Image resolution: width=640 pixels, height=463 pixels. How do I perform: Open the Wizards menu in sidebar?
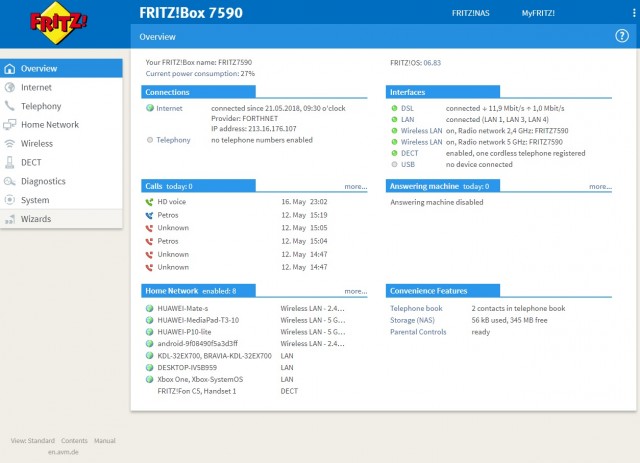61,219
